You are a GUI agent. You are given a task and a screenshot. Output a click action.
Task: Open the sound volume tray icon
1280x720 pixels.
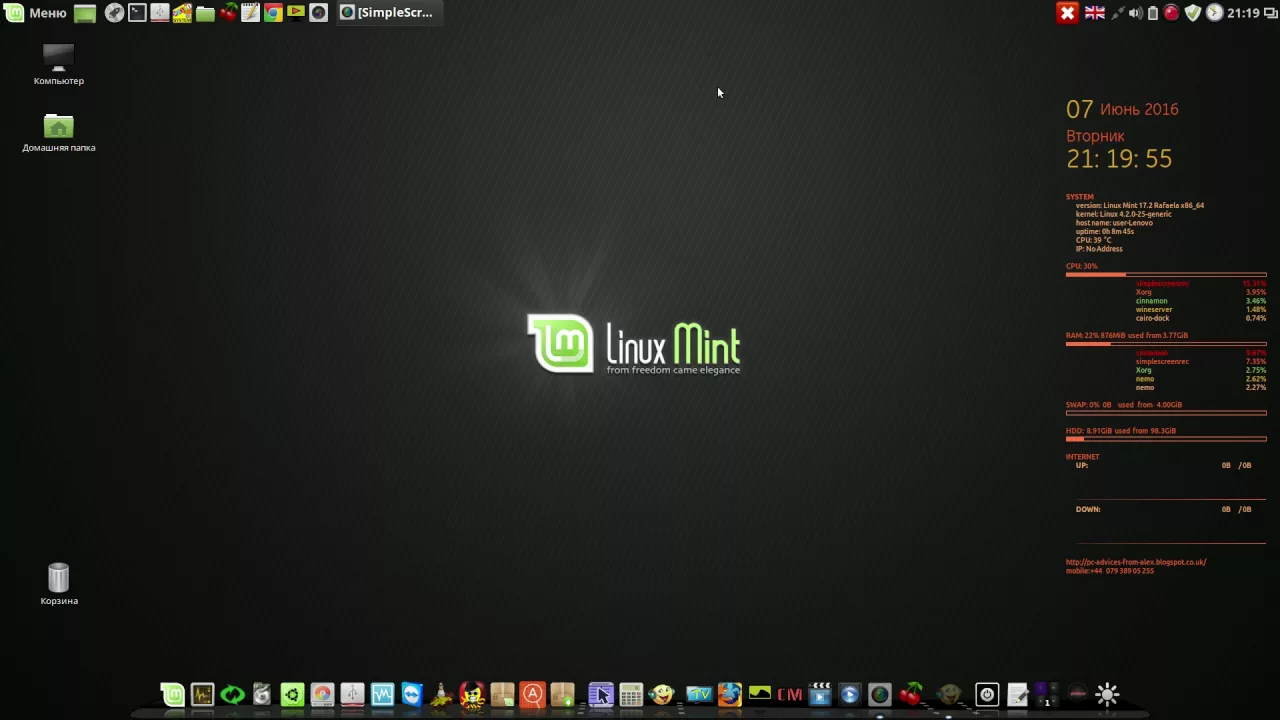1135,13
